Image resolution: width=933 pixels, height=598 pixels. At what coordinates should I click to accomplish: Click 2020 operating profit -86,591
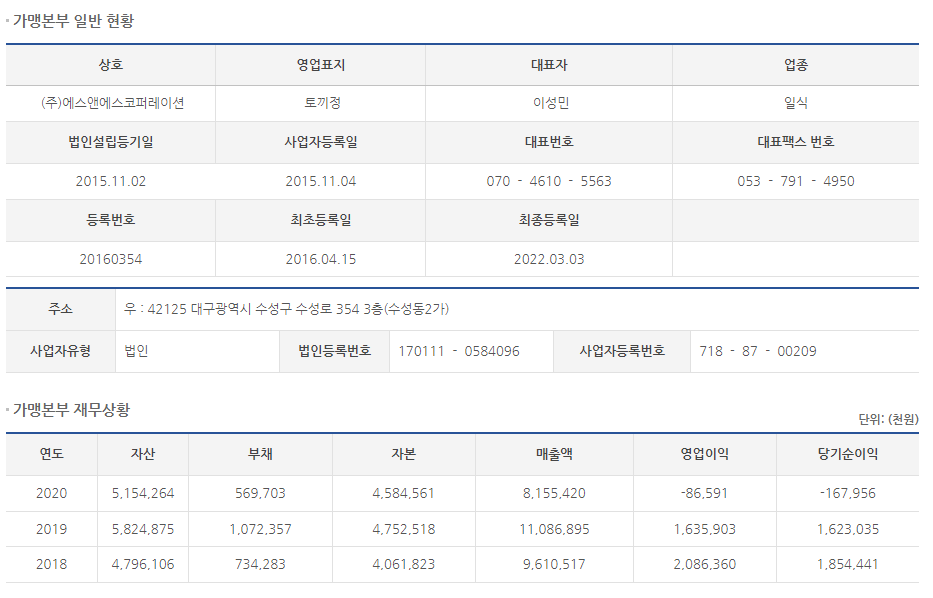705,493
